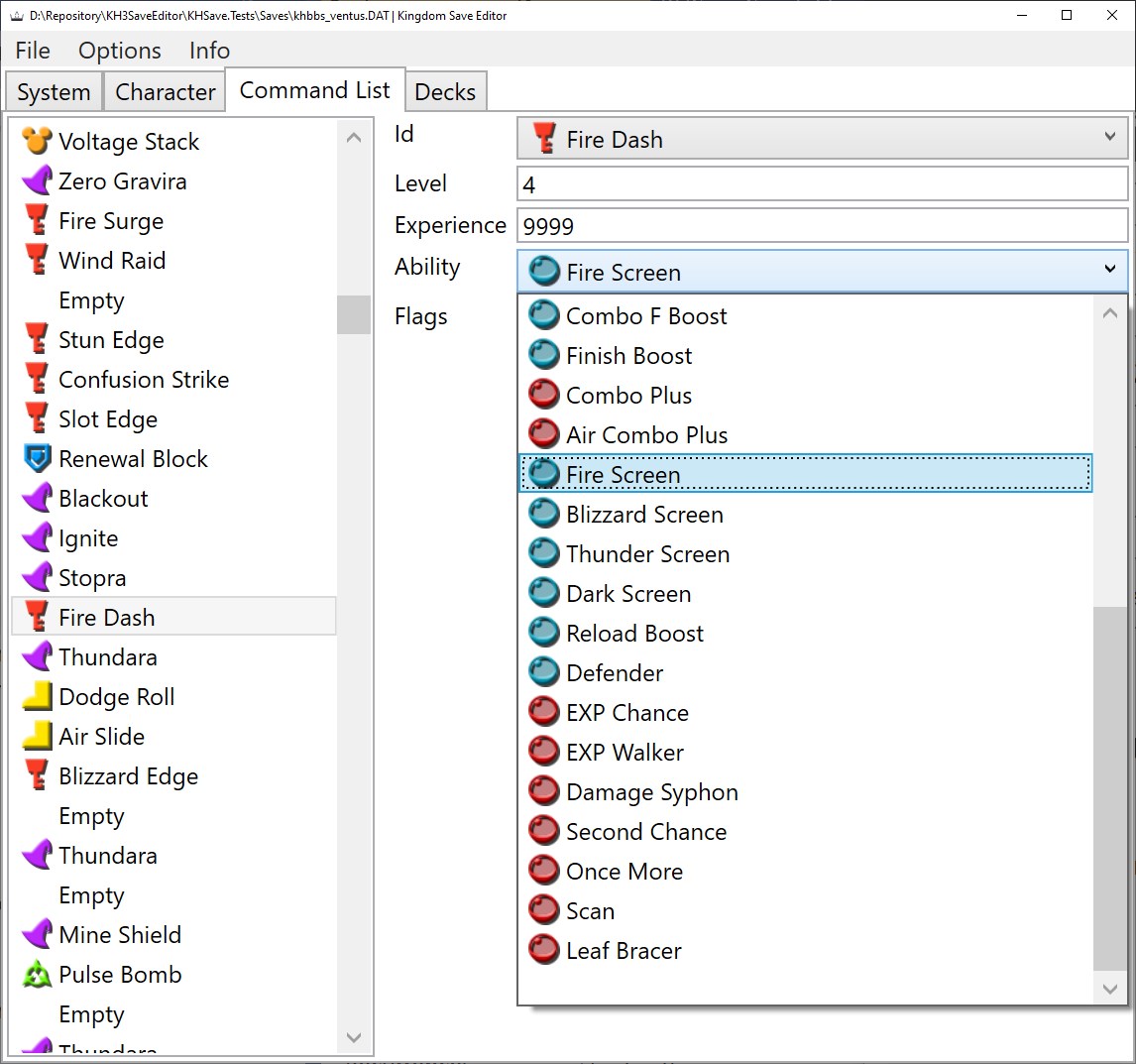This screenshot has height=1064, width=1136.
Task: Choose Scan from the ability list
Action: tap(805, 911)
